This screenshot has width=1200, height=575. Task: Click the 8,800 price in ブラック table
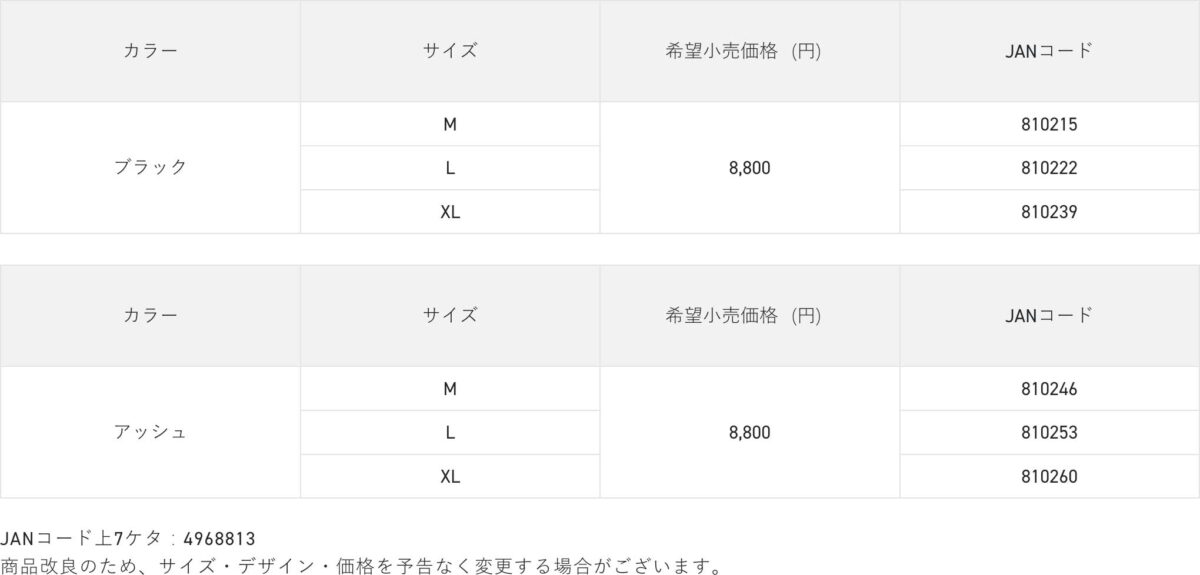[x=750, y=168]
